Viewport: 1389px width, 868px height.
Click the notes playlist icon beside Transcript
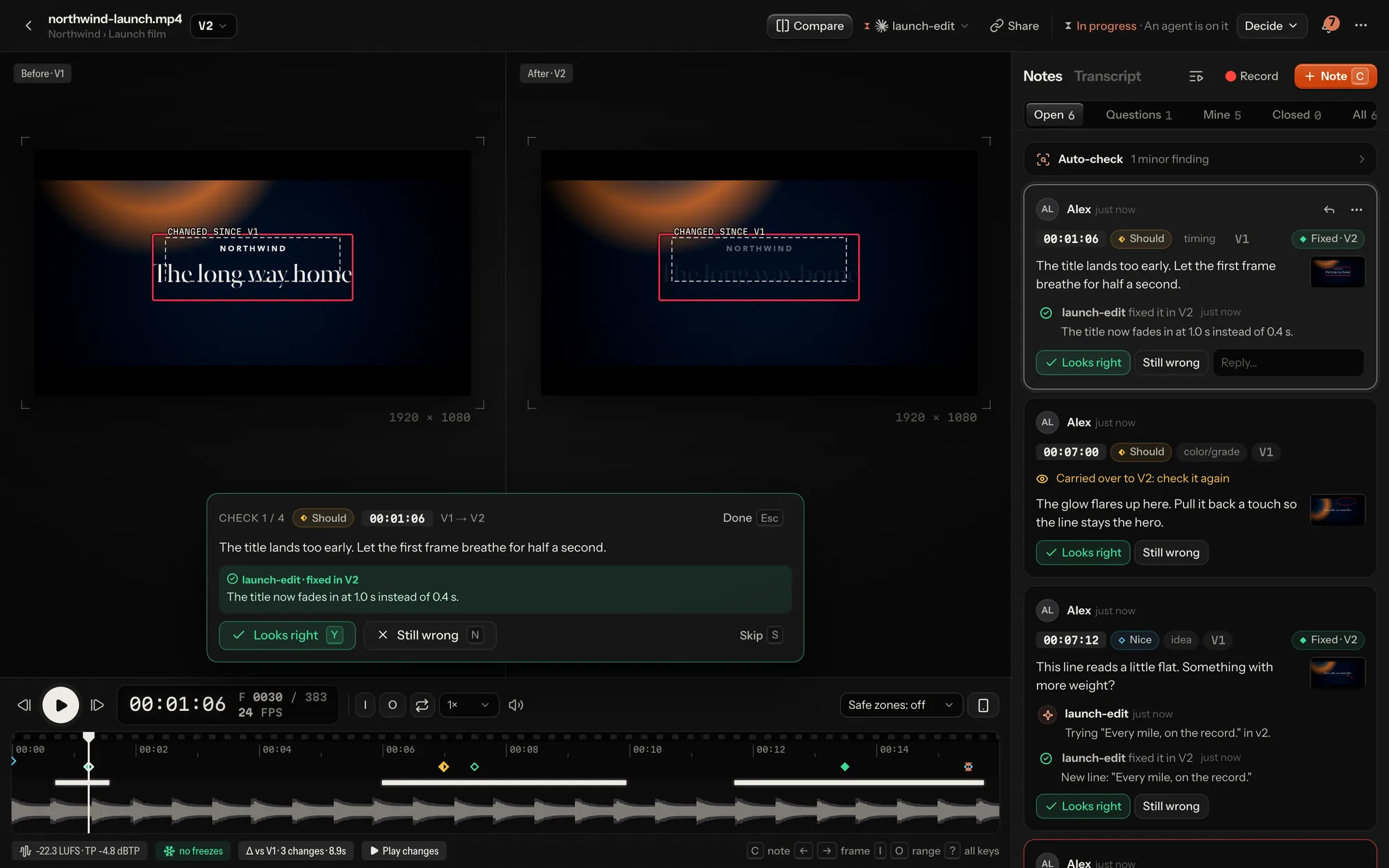tap(1196, 76)
